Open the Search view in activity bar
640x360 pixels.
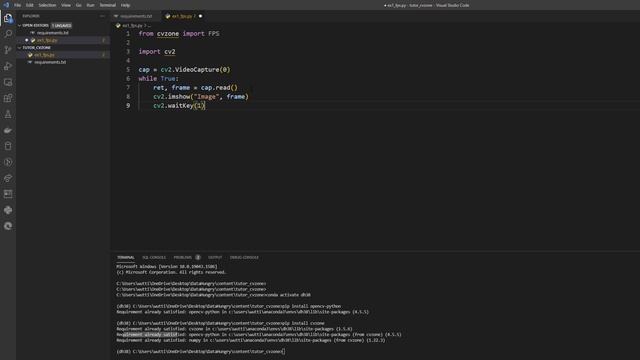(8, 34)
